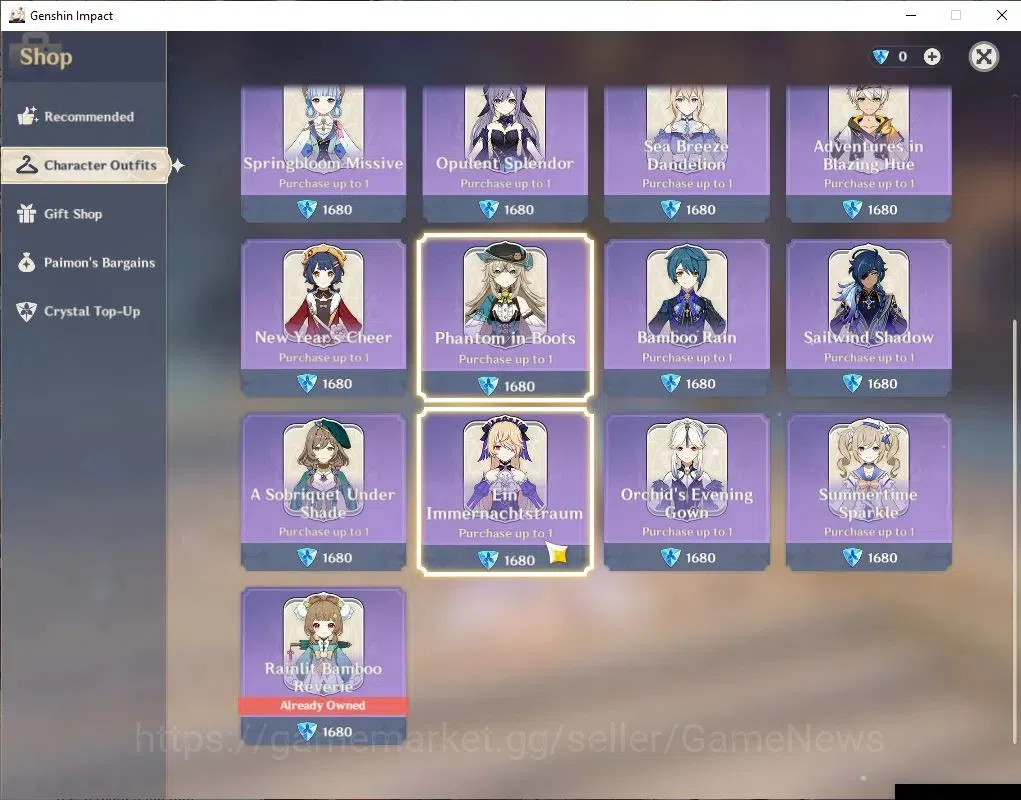The width and height of the screenshot is (1021, 800).
Task: Minimize the Genshin Impact window
Action: point(911,15)
